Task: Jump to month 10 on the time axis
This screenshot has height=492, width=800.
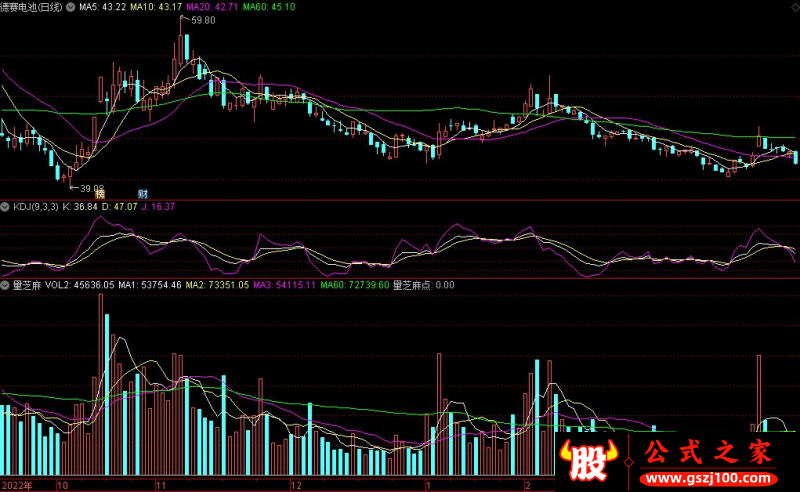Action: (63, 485)
